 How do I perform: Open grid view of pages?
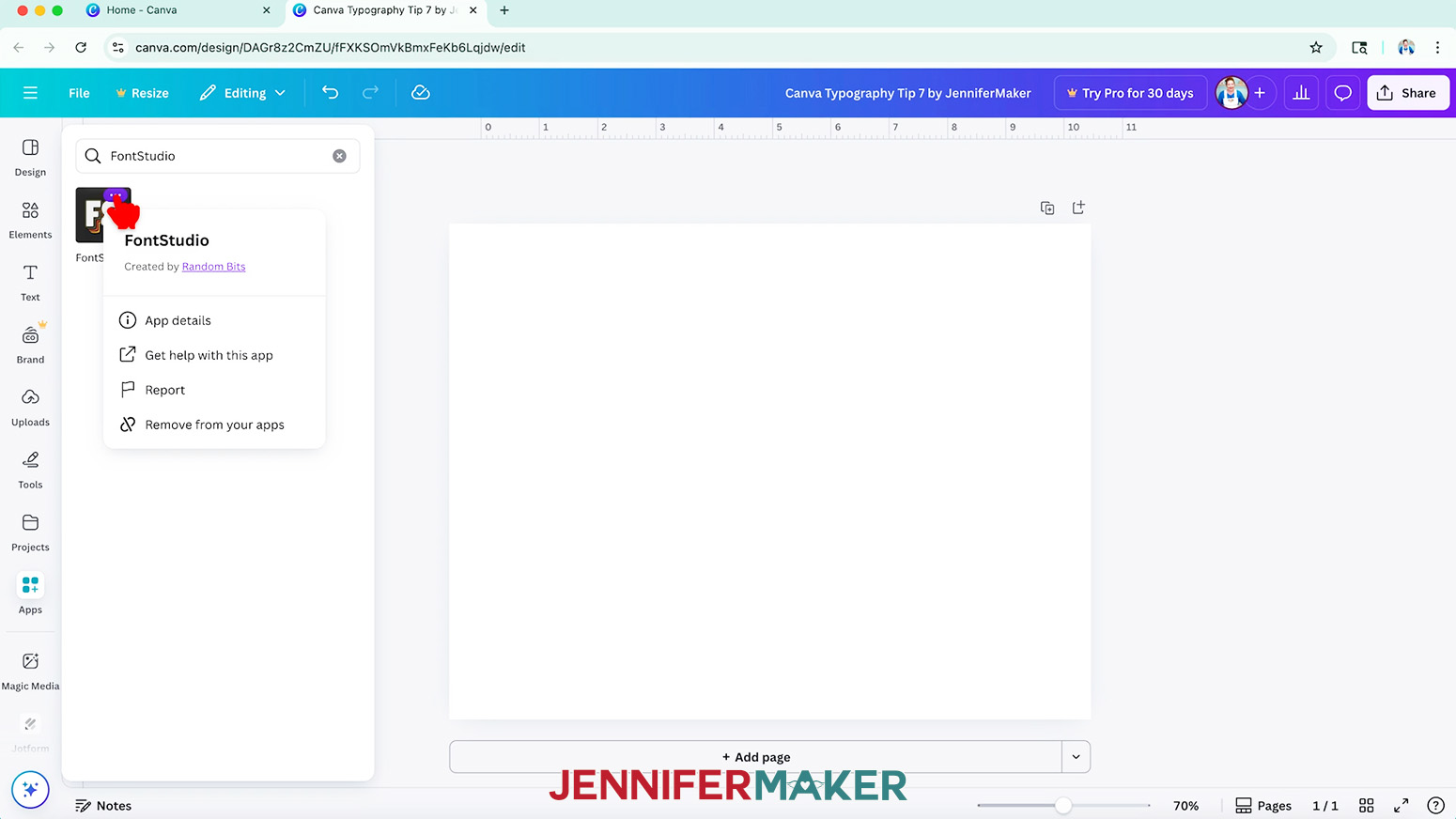coord(1367,806)
